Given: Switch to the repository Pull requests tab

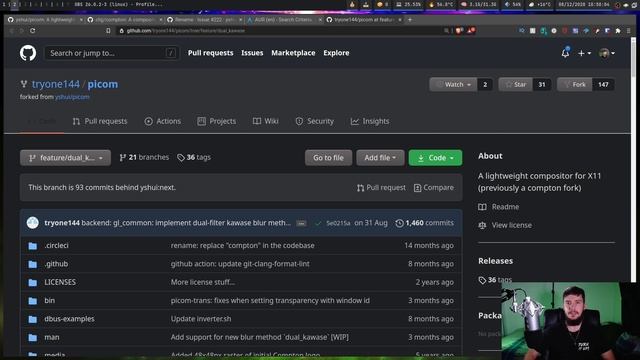Looking at the screenshot, I should pyautogui.click(x=100, y=121).
